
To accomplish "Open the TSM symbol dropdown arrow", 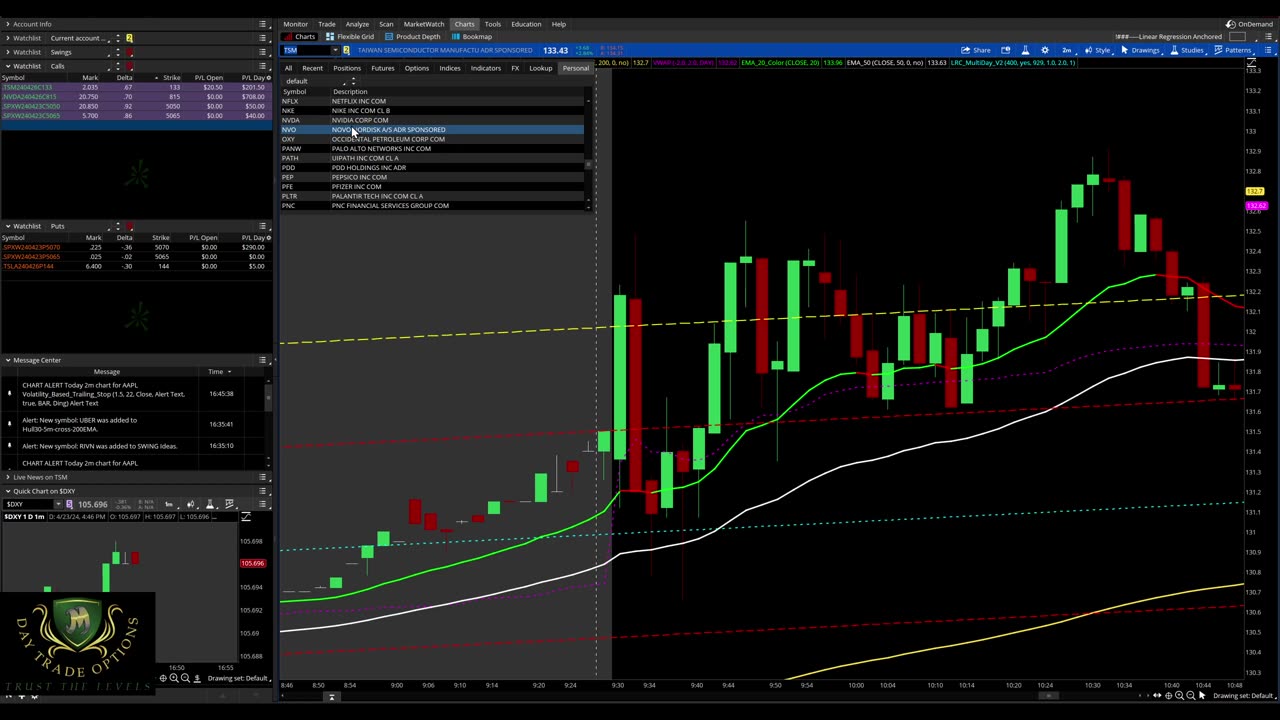I will 336,50.
